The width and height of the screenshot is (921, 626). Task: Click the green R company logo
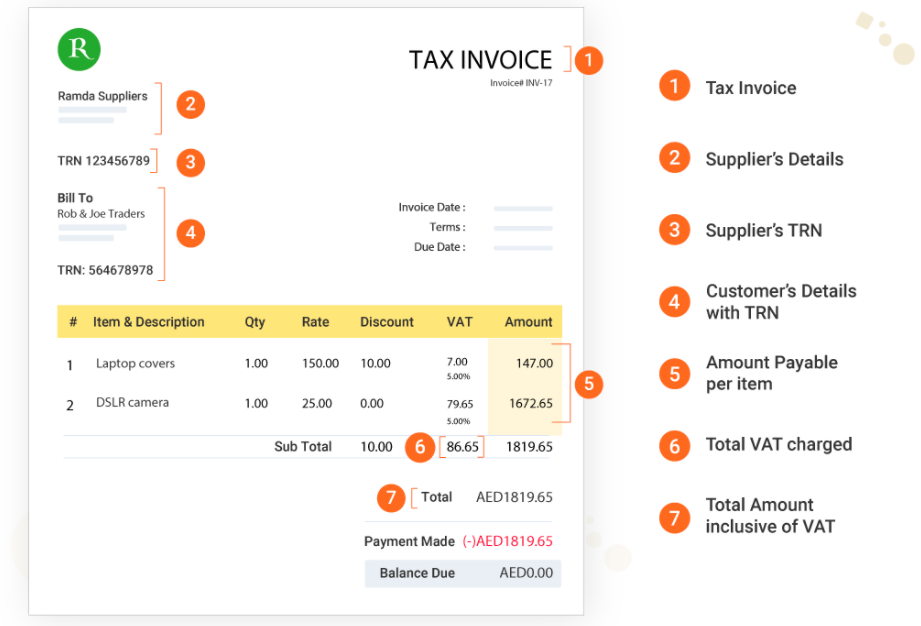pyautogui.click(x=79, y=50)
